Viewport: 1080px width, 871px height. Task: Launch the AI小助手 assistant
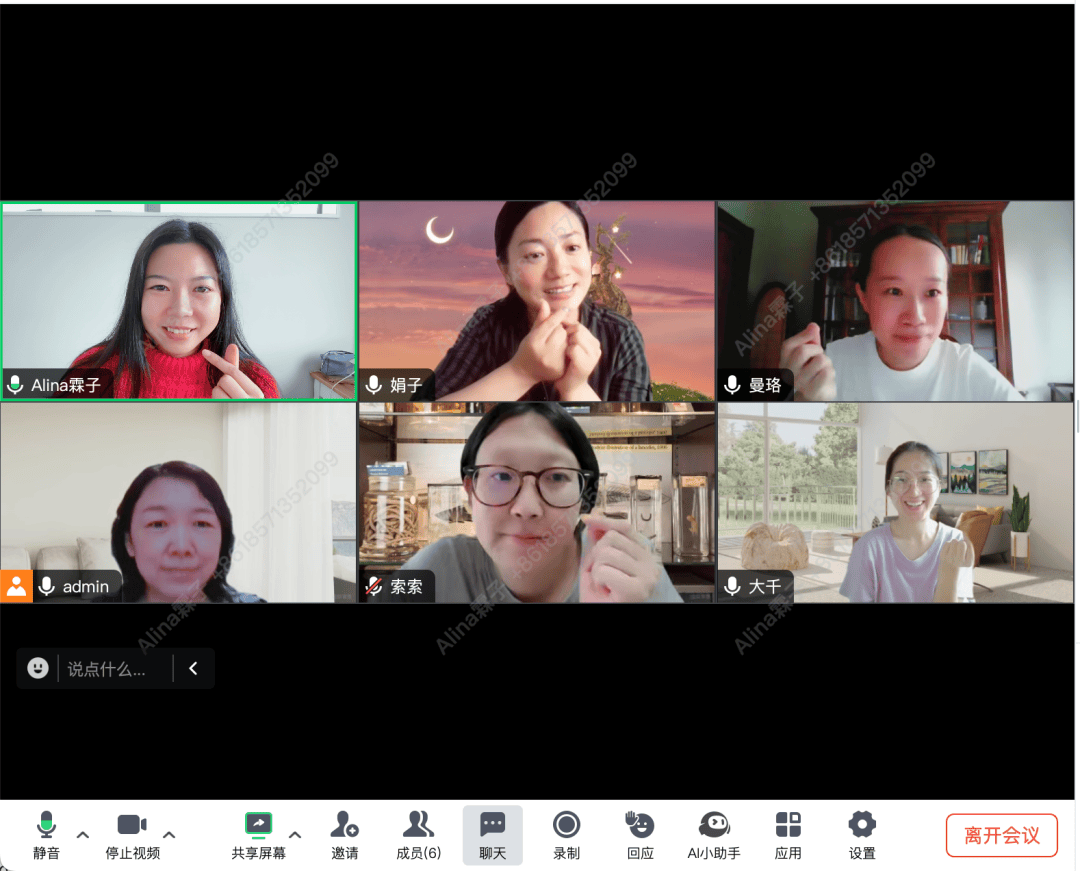[714, 835]
